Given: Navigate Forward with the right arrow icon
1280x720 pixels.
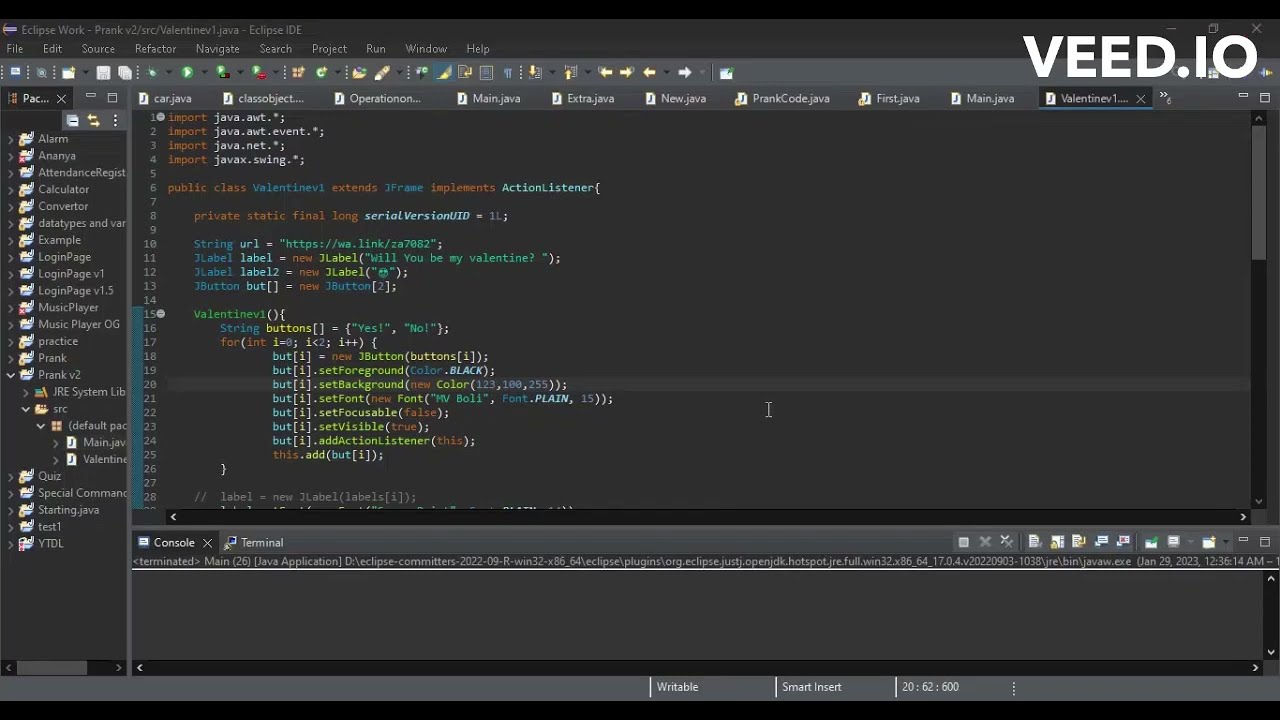Looking at the screenshot, I should 684,72.
